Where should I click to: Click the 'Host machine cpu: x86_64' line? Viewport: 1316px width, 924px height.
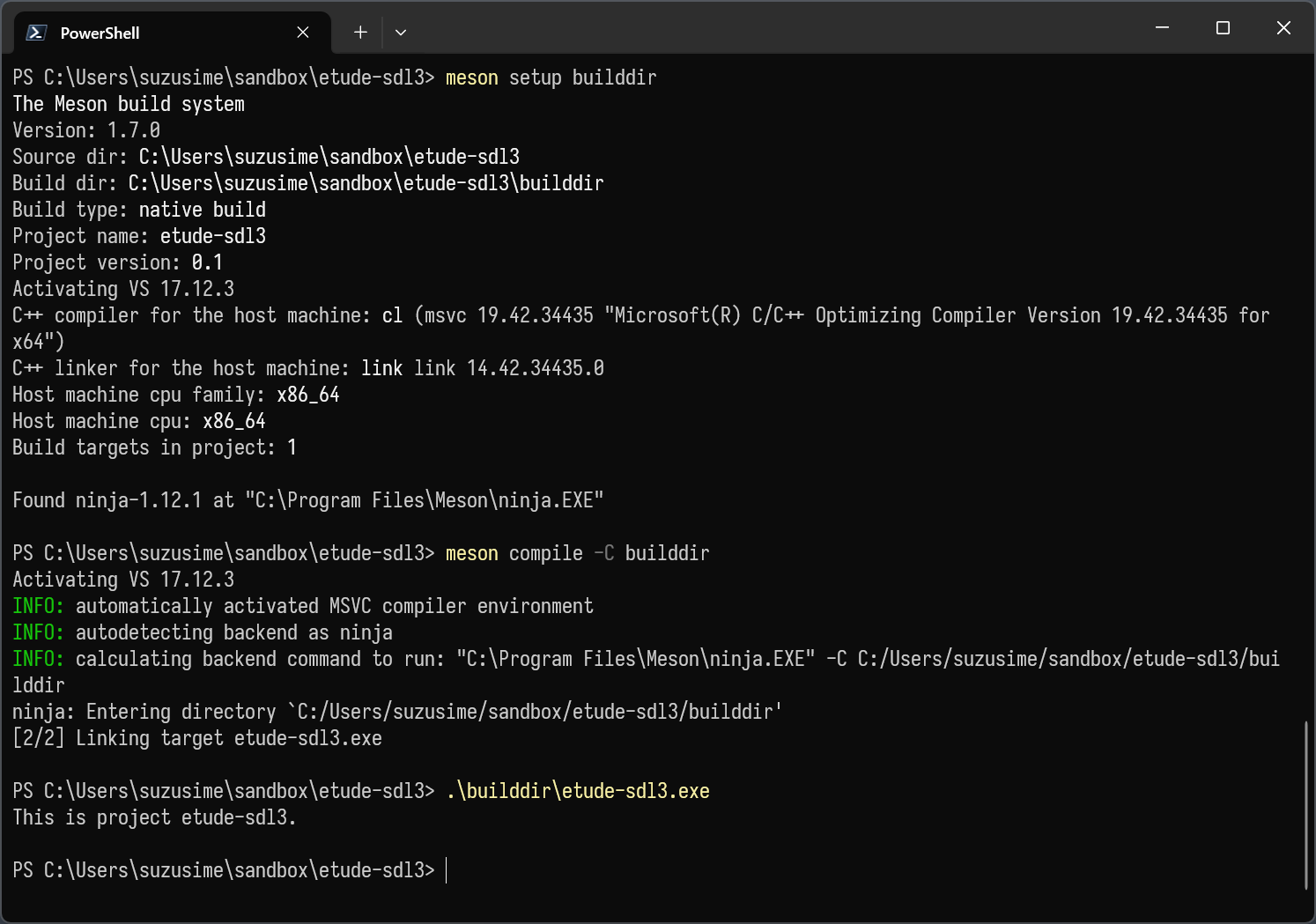139,421
